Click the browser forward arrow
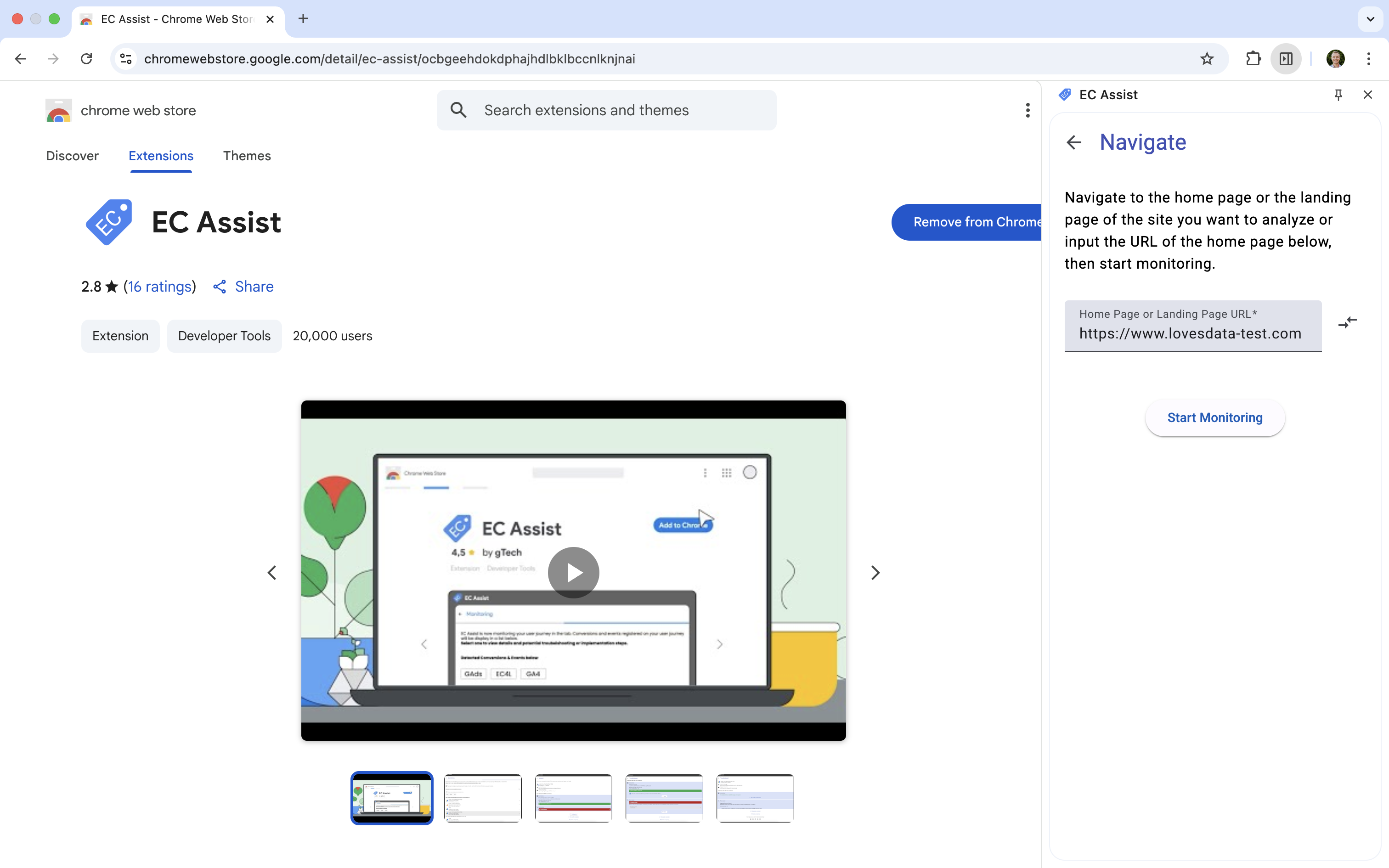 click(53, 59)
